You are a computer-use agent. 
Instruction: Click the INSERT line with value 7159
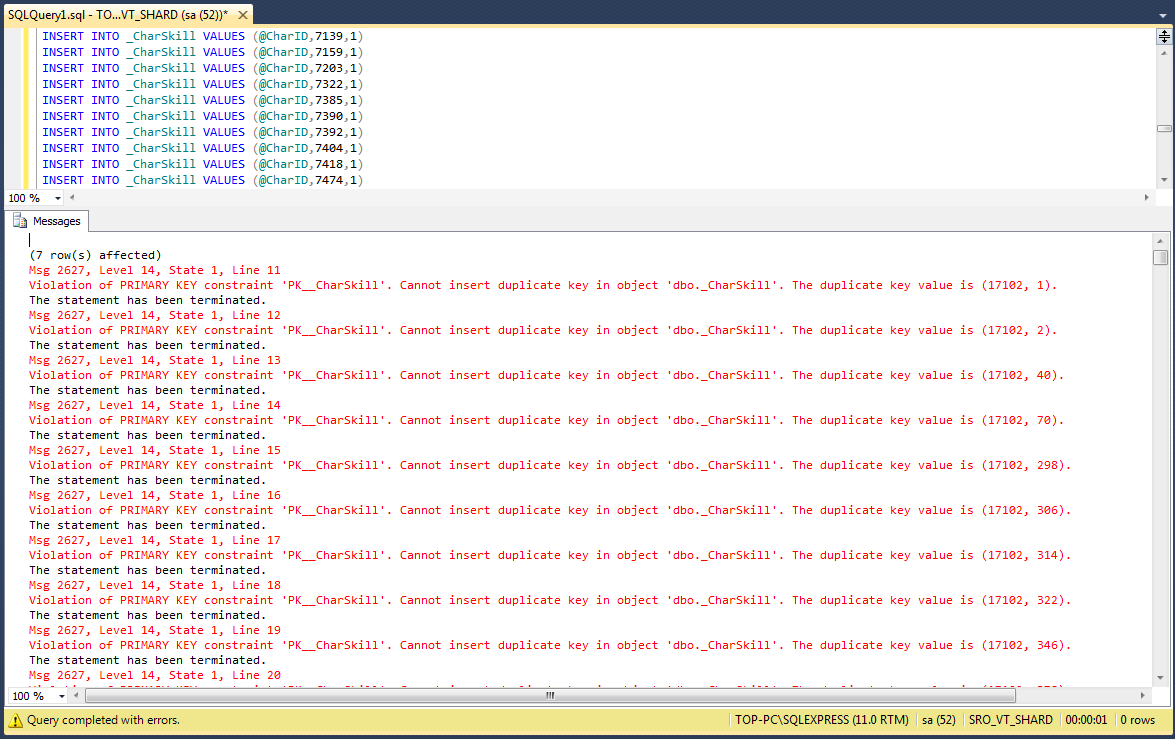(x=202, y=52)
